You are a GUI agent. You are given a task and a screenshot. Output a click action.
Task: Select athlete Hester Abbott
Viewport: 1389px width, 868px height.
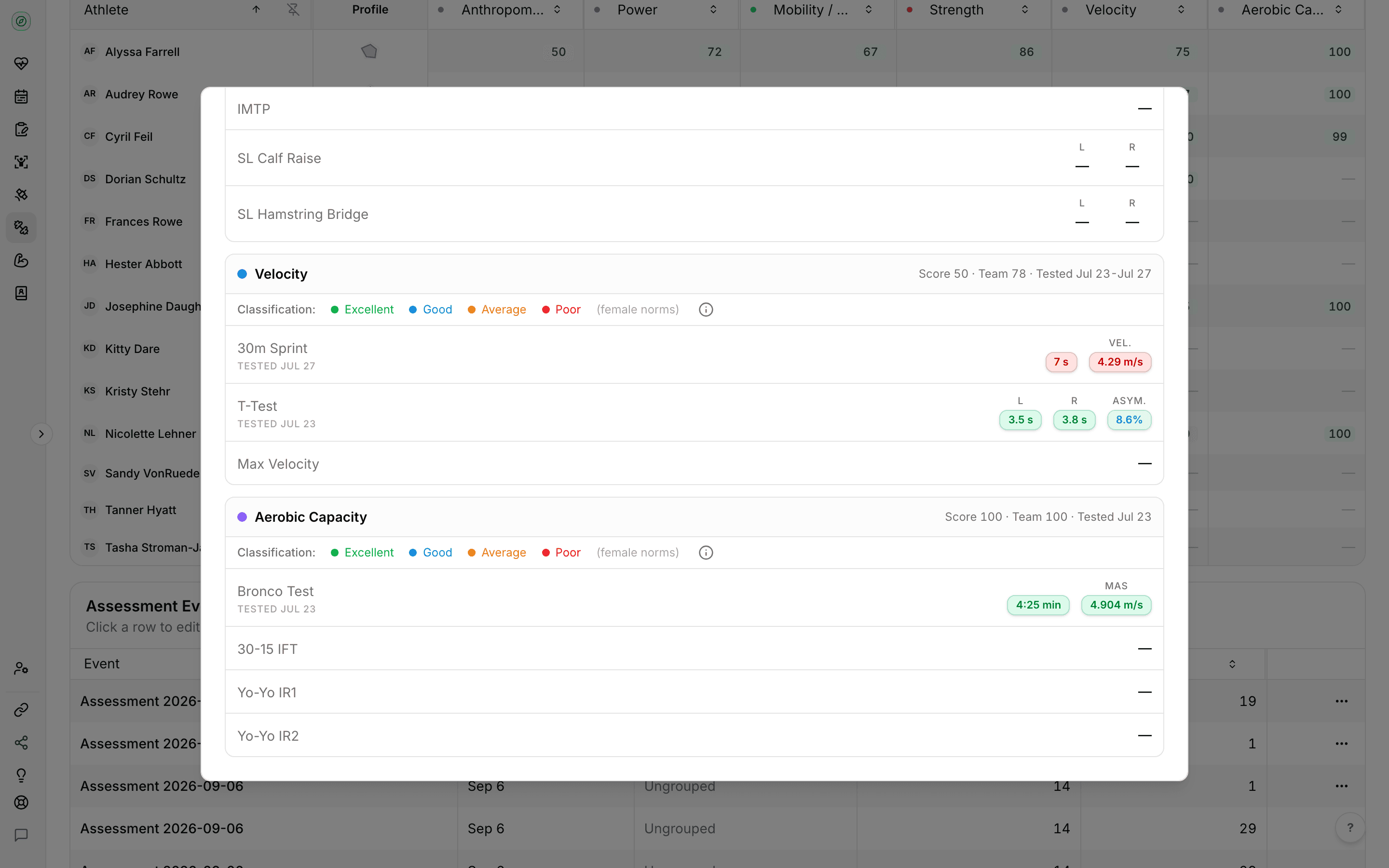(x=144, y=264)
